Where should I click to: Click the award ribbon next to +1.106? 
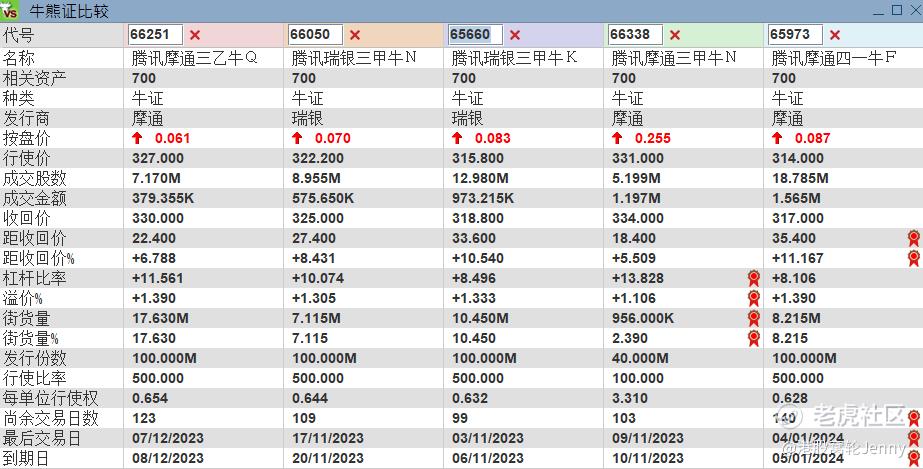pyautogui.click(x=753, y=298)
